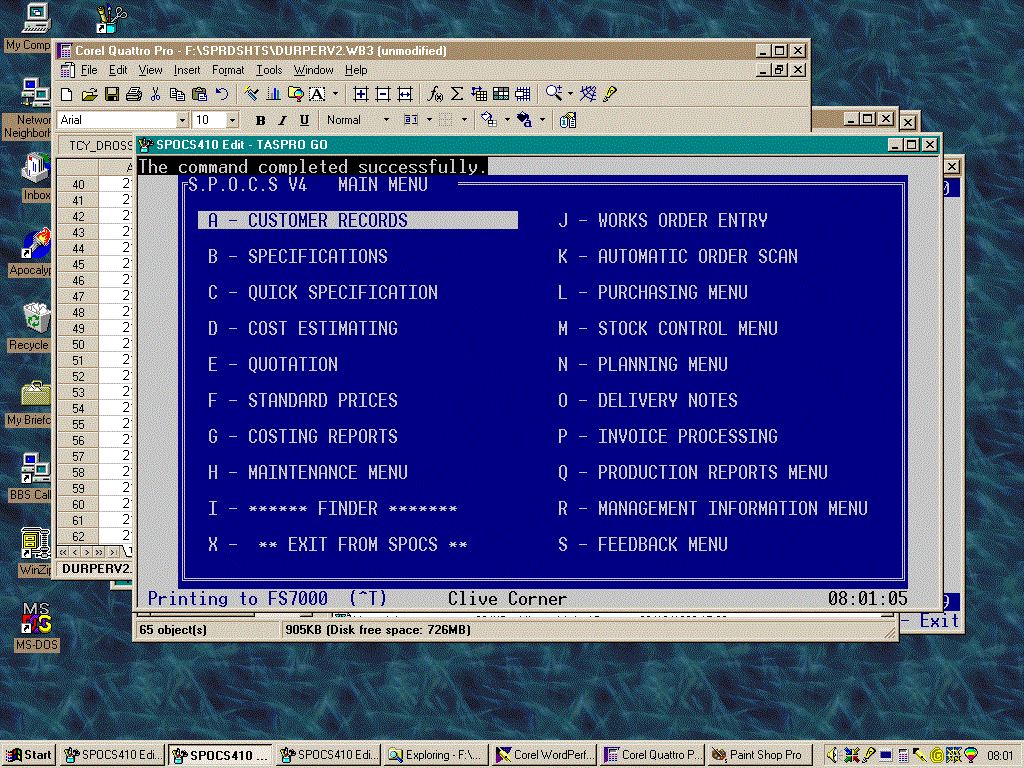Click the SpeedFormat table icon
Viewport: 1024px width, 768px height.
501,93
